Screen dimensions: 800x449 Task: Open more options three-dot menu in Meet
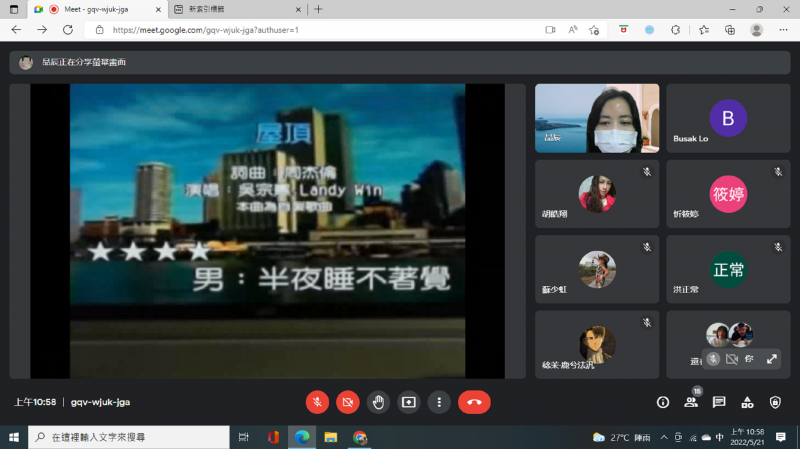[x=439, y=402]
